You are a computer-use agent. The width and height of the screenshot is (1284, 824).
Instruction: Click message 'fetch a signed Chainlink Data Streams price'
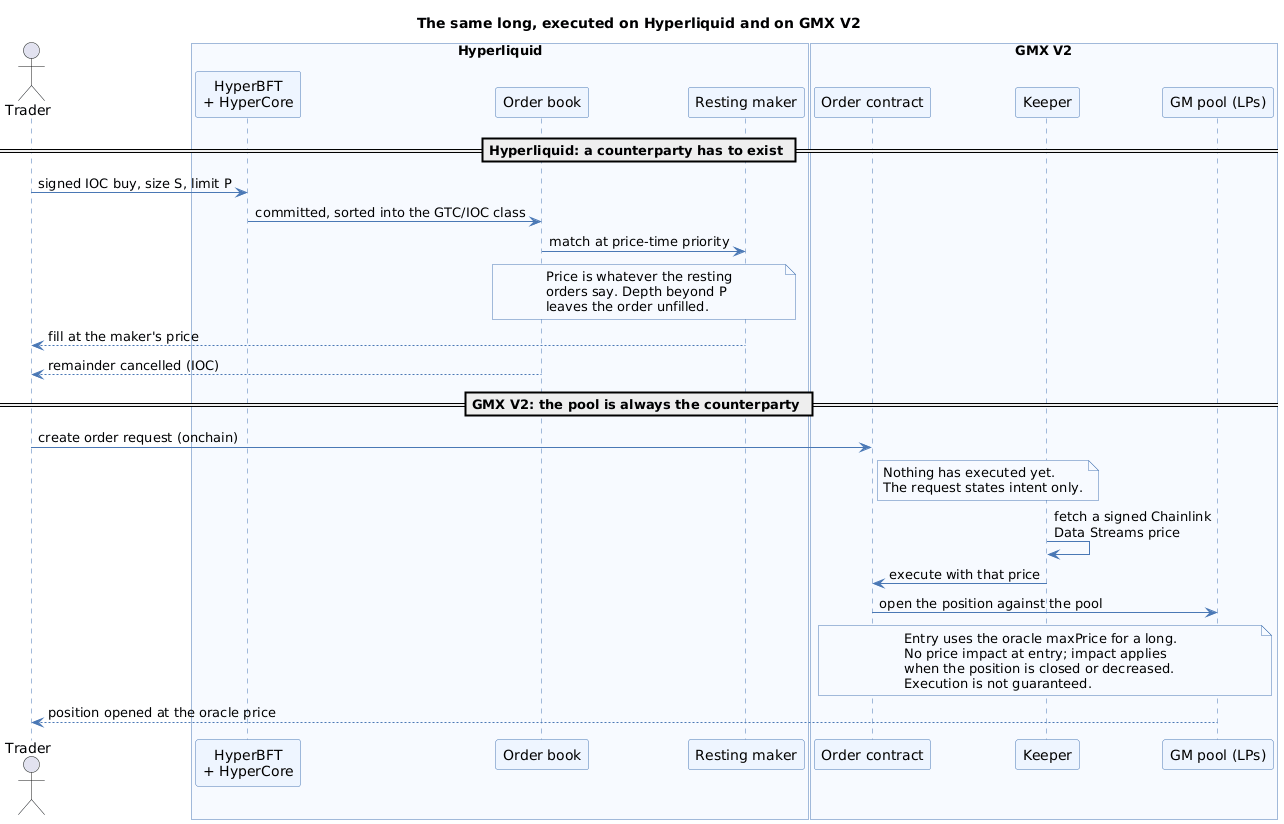1132,525
